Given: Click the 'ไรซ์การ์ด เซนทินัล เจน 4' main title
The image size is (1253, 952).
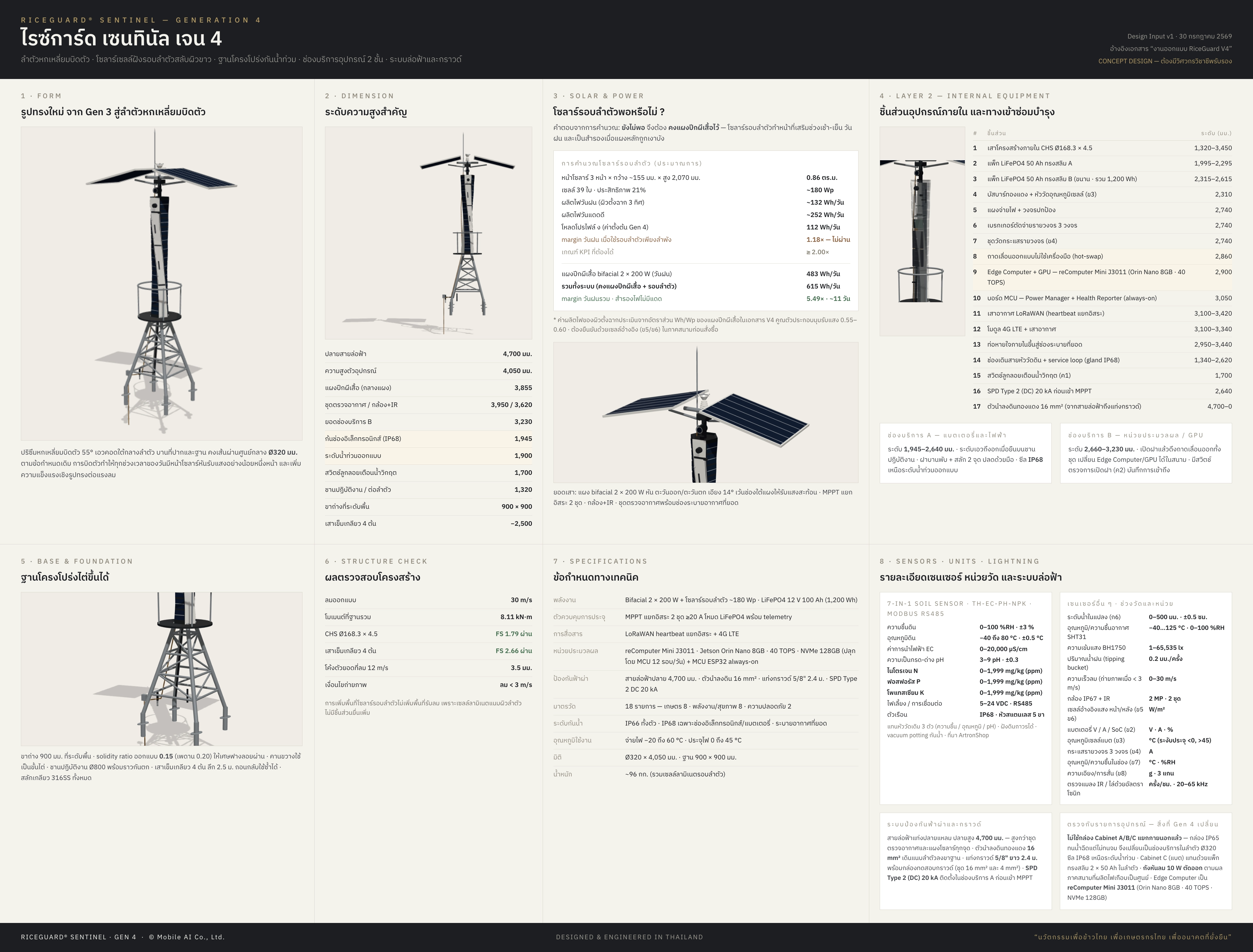Looking at the screenshot, I should (121, 39).
